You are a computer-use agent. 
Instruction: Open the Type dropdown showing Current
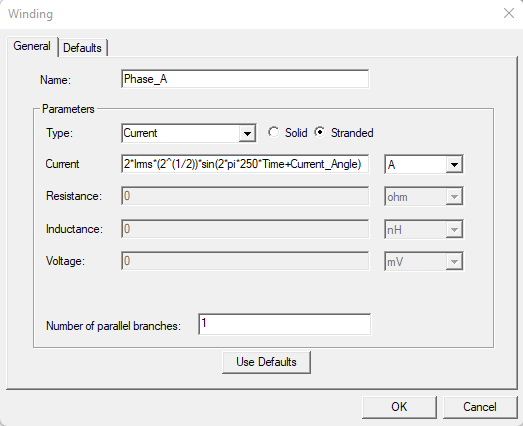189,133
